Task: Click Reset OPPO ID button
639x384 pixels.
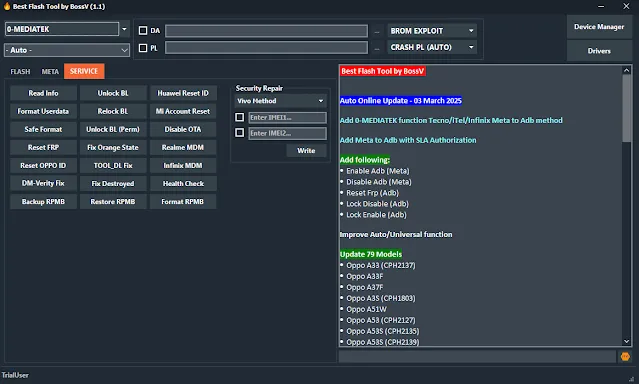Action: tap(43, 166)
